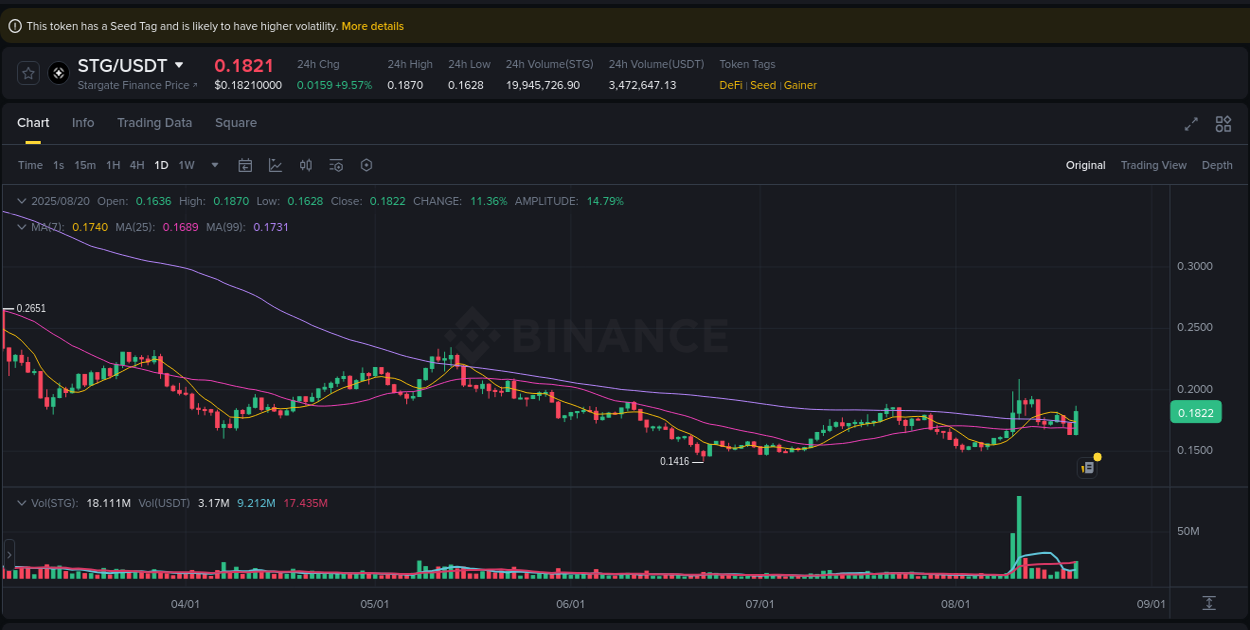This screenshot has width=1250, height=630.
Task: Switch to the Trading Data tab
Action: (154, 122)
